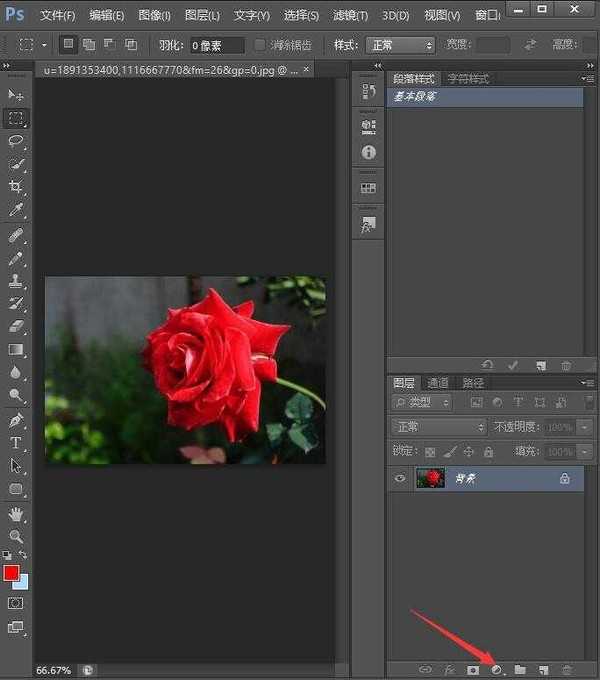Toggle the 消除锯齿 anti-alias checkbox
600x680 pixels.
tap(260, 45)
